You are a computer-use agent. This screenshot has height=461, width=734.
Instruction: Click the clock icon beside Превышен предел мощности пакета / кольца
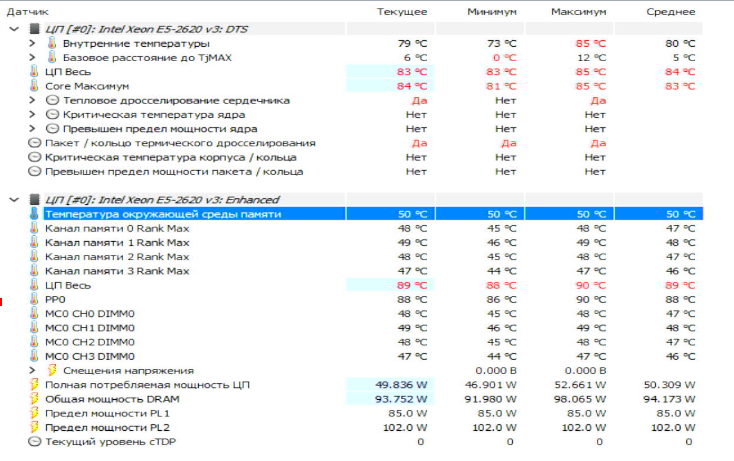34,171
